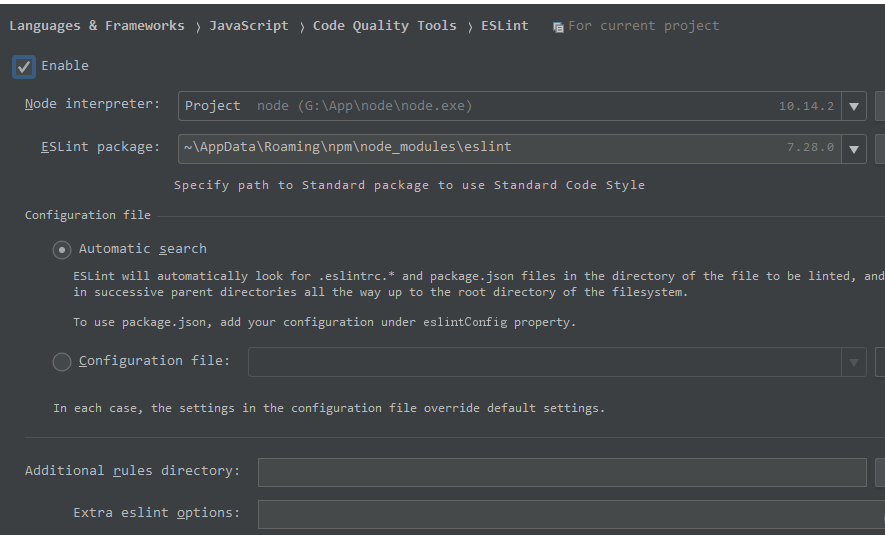
Task: Click the 'Configuration file' section heading
Action: click(x=87, y=215)
